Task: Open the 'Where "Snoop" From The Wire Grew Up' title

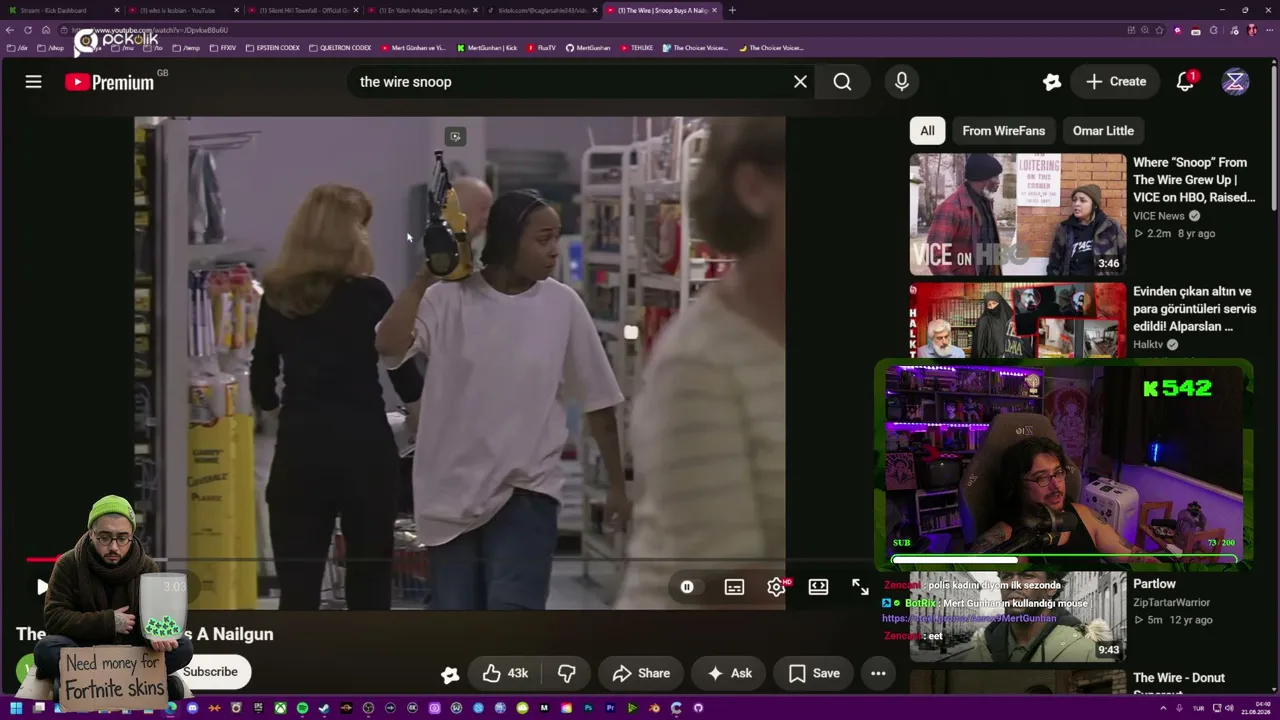Action: click(x=1194, y=180)
